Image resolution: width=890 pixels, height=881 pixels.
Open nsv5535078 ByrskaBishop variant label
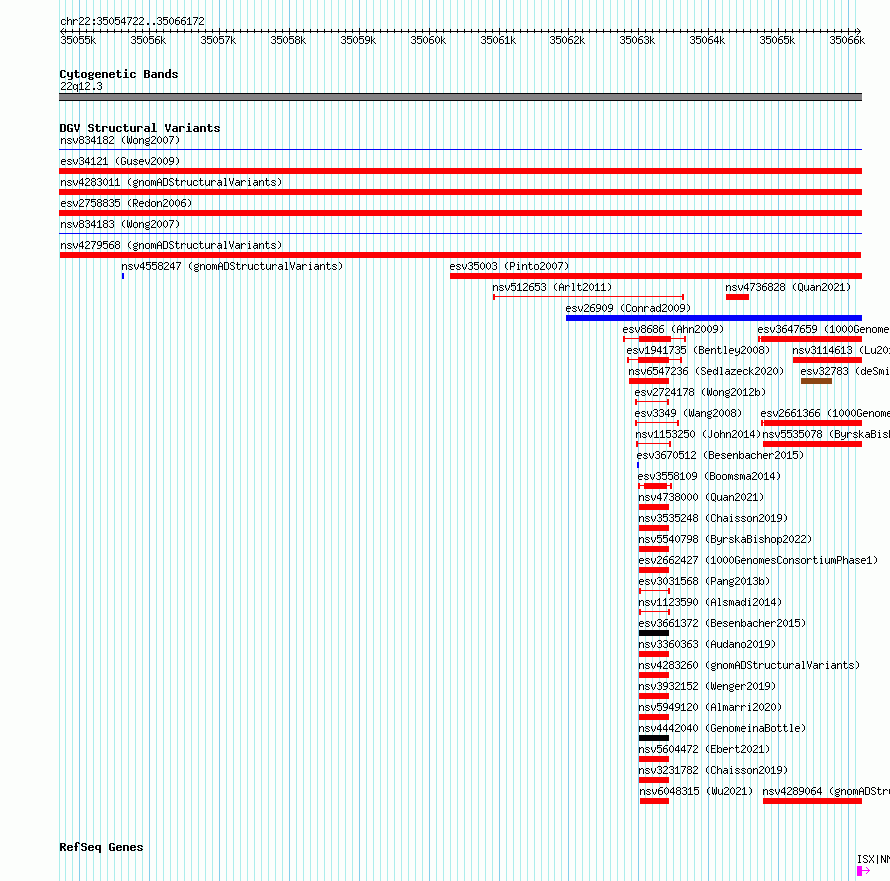tap(826, 434)
